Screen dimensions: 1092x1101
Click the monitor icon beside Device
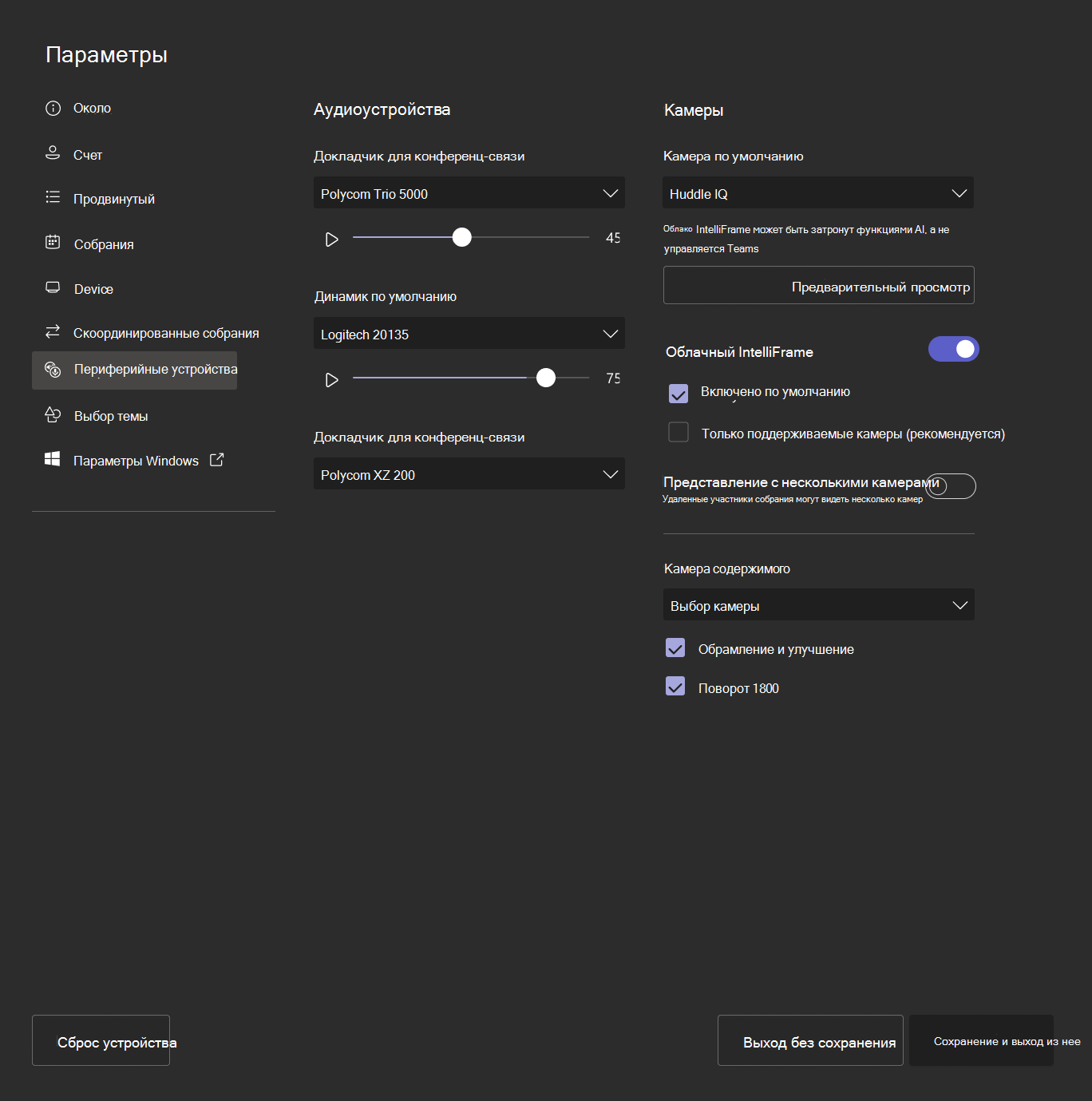53,287
